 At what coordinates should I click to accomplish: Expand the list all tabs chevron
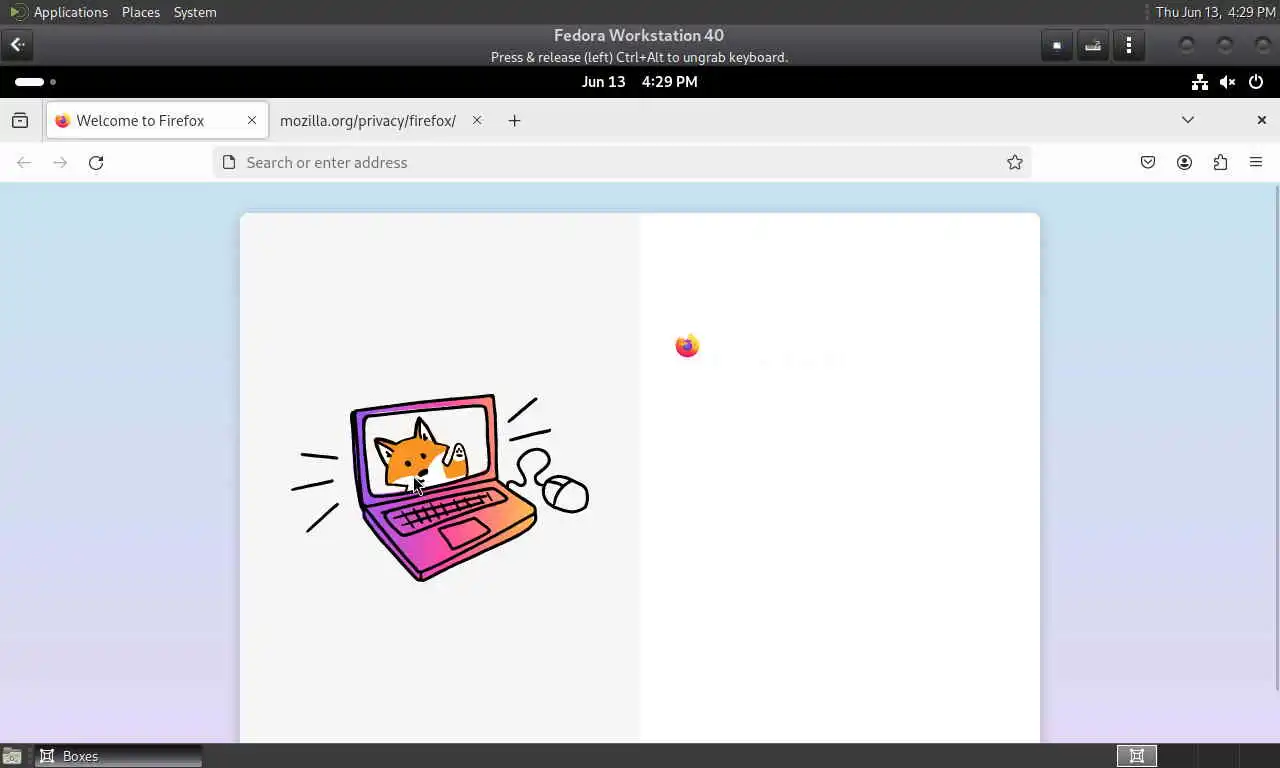[1188, 120]
